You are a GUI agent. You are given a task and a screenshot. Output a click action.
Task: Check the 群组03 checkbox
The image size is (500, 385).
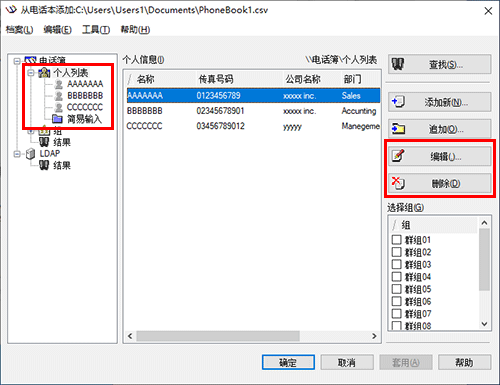(x=396, y=264)
